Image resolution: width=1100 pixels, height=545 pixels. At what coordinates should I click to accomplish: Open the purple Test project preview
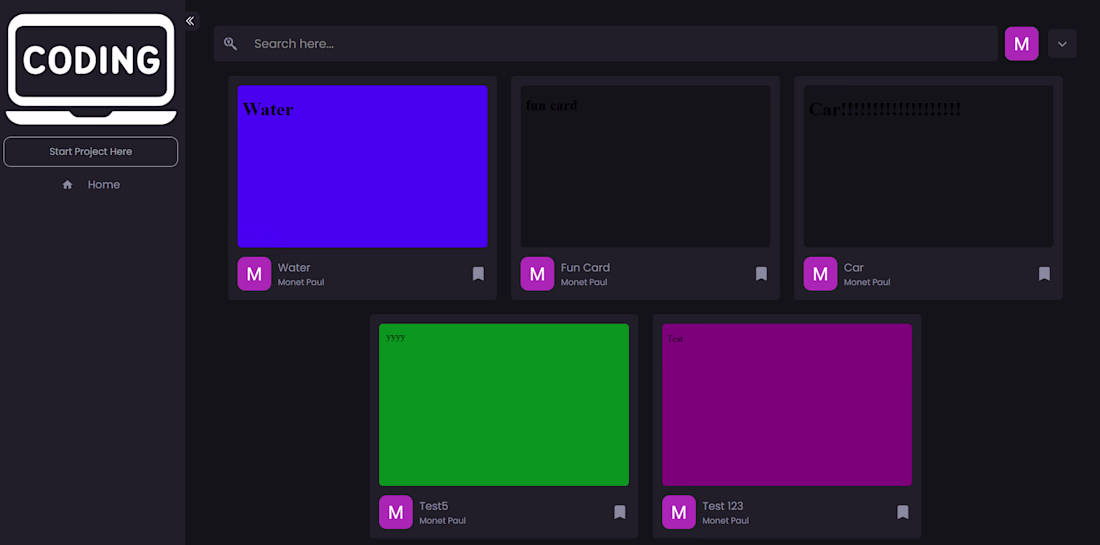tap(787, 405)
